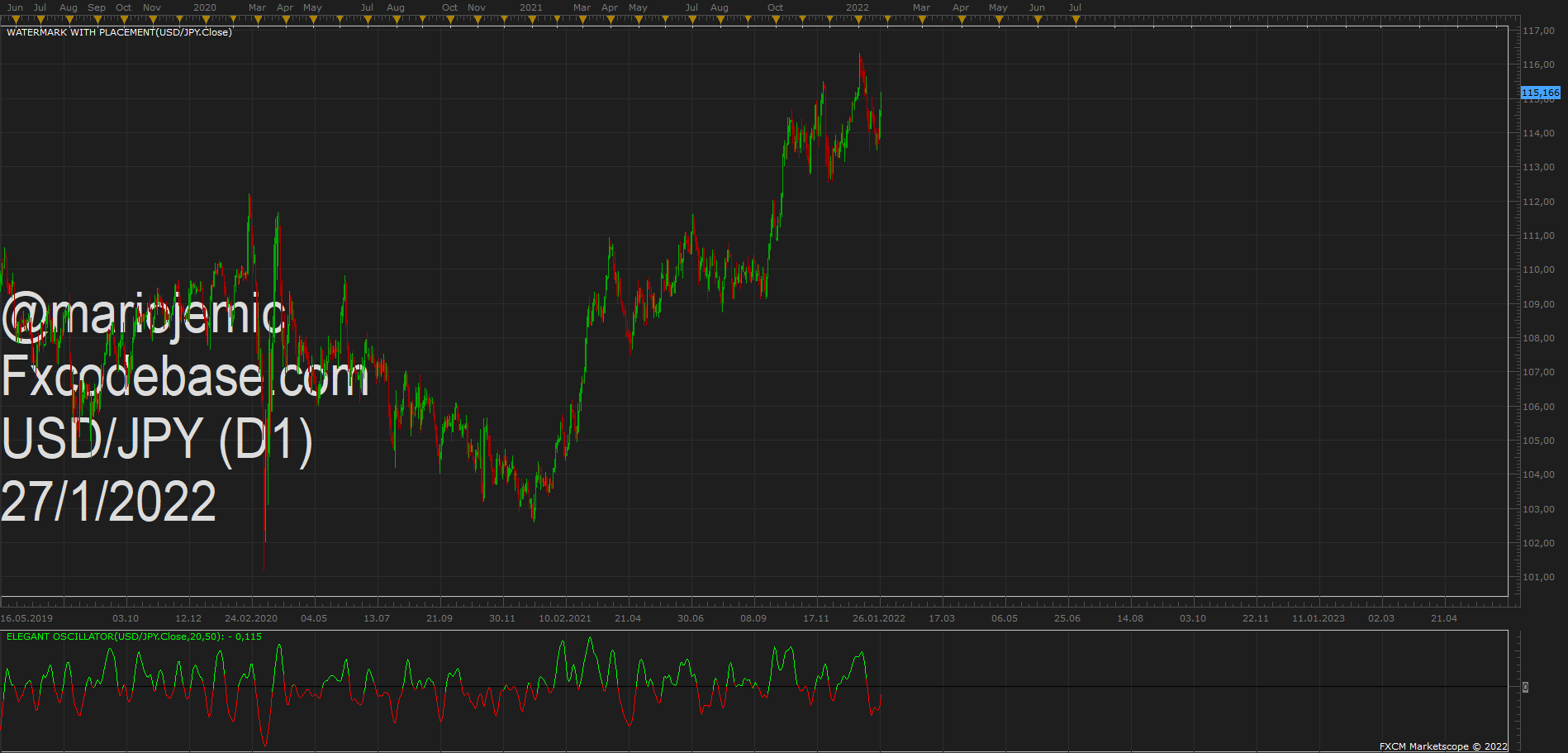Click the 108,00 price axis label
This screenshot has height=753, width=1568.
tap(1538, 338)
